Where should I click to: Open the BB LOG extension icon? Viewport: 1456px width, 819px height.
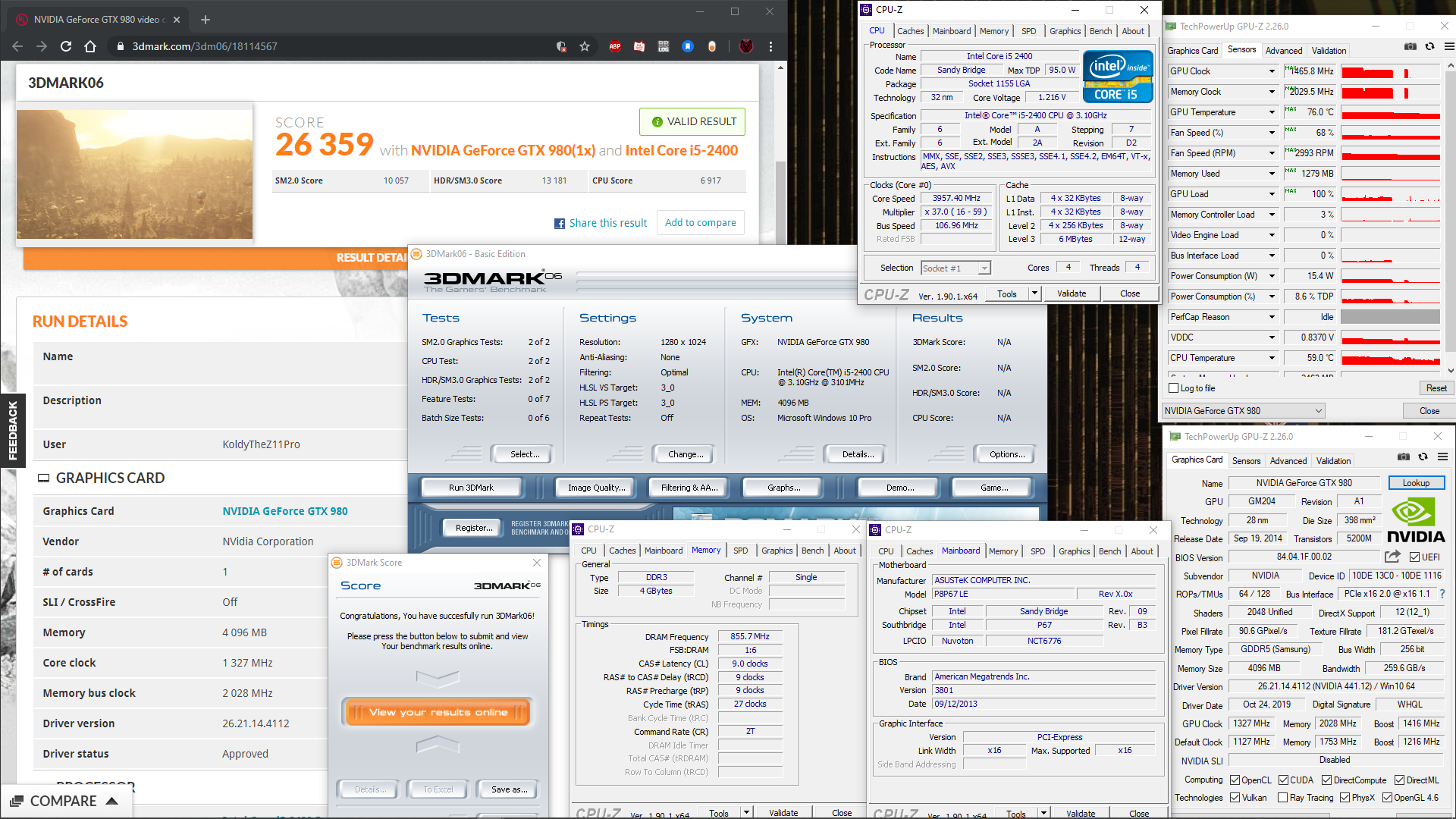click(664, 46)
